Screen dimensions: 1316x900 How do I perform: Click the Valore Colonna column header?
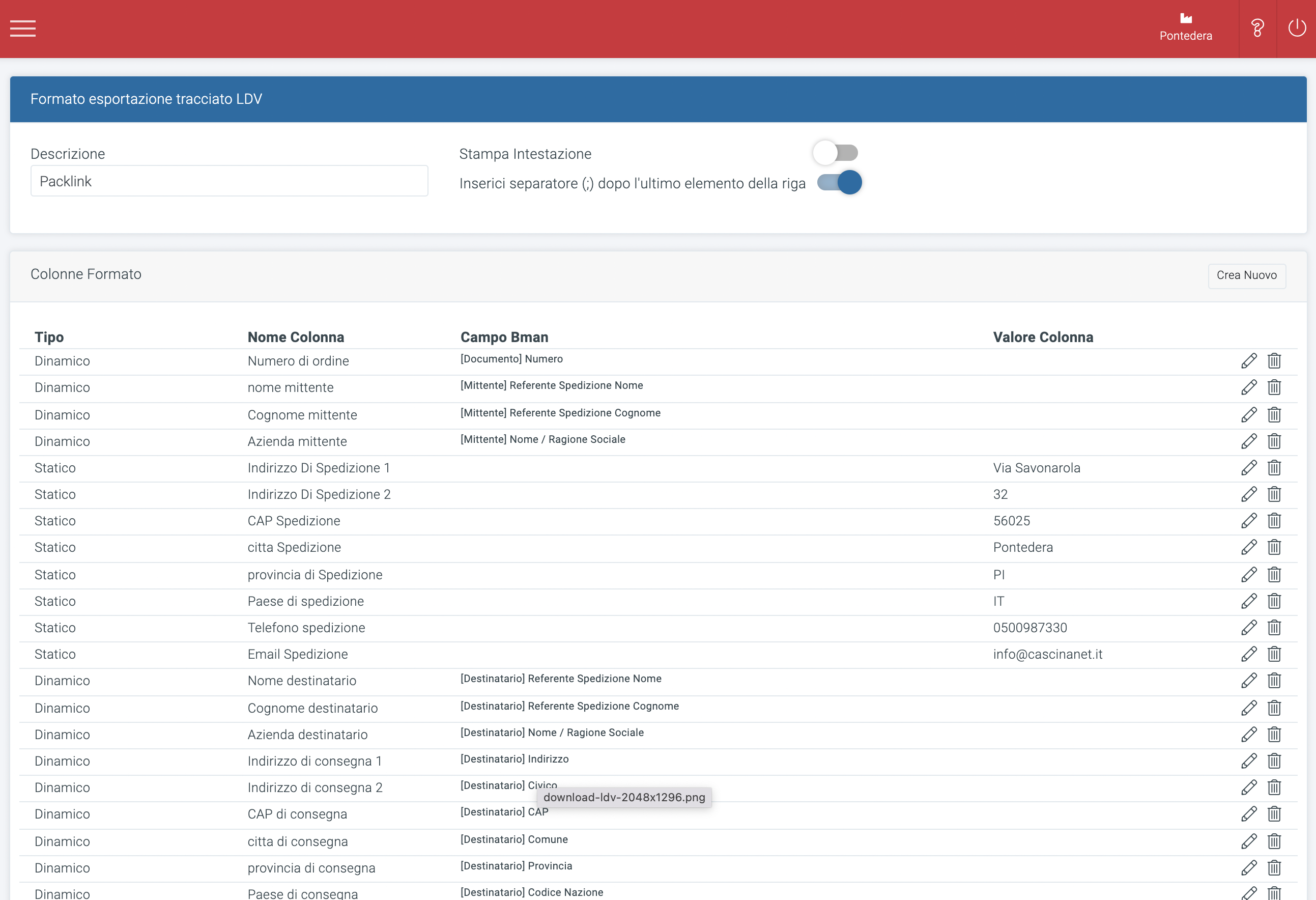(1043, 337)
